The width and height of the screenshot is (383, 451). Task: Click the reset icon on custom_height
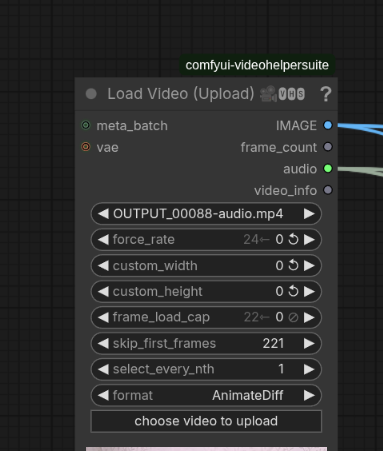pyautogui.click(x=293, y=291)
